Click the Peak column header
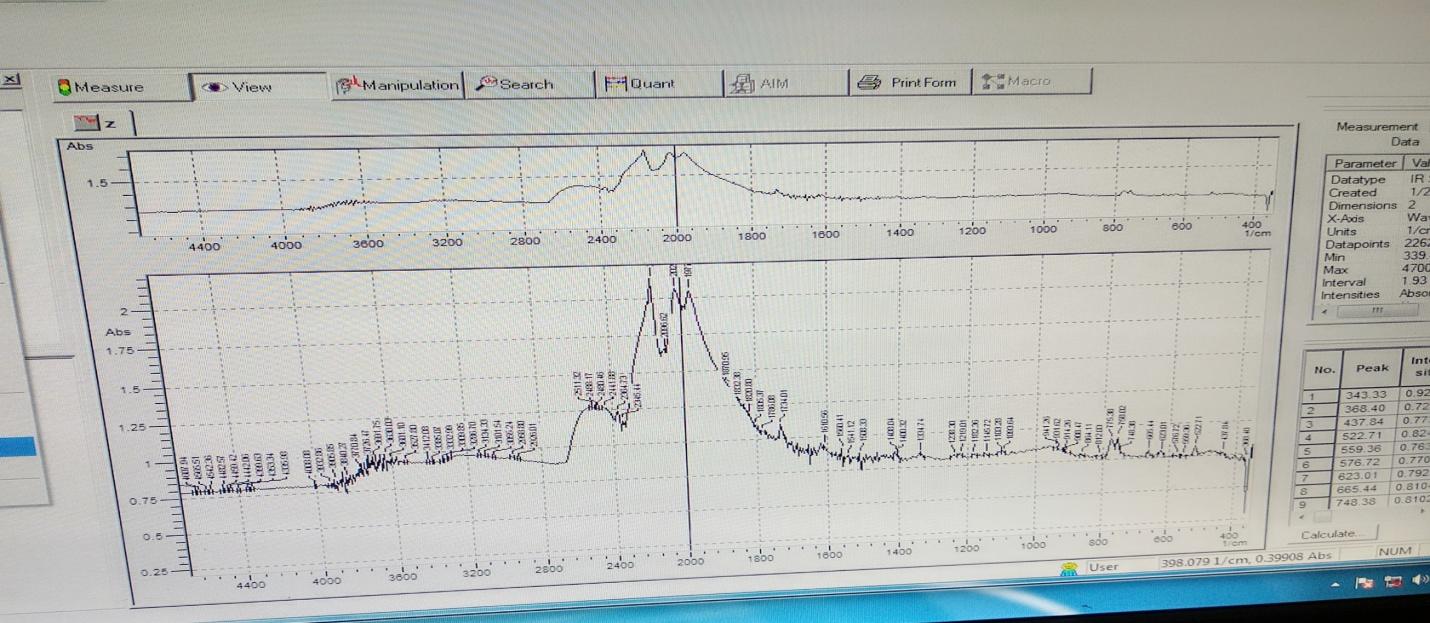The height and width of the screenshot is (623, 1430). click(x=1371, y=368)
